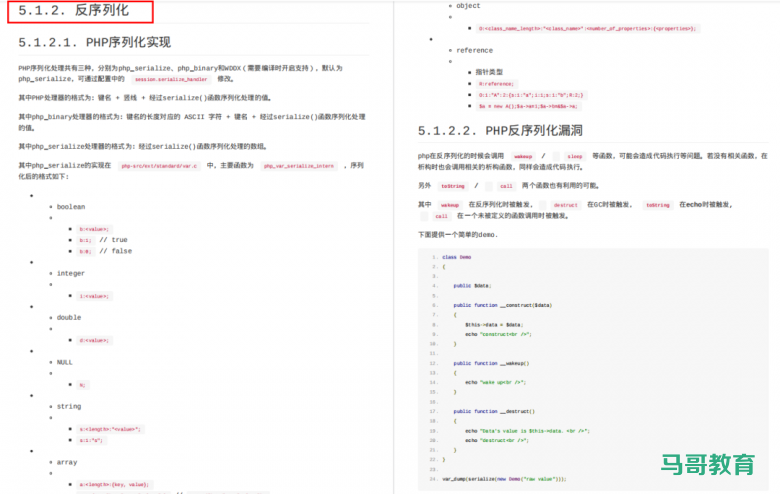The width and height of the screenshot is (780, 494).
Task: Click the string list item
Action: (69, 406)
